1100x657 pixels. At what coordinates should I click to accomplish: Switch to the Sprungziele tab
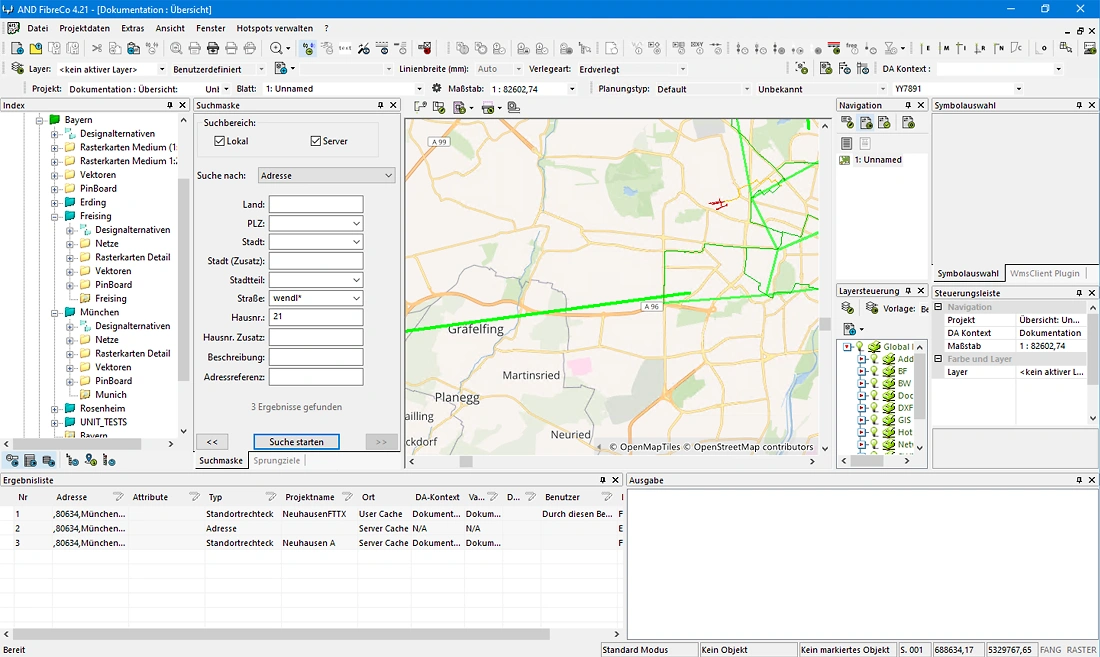tap(276, 461)
